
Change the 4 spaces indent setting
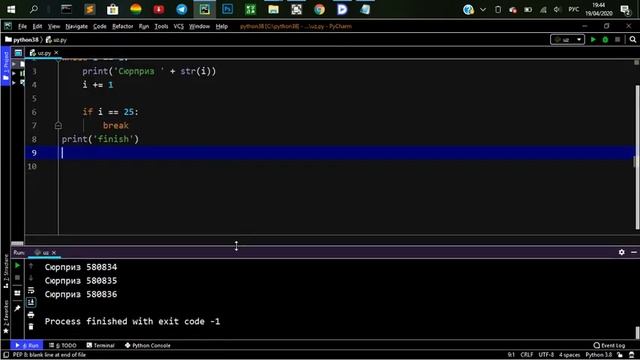(x=569, y=355)
